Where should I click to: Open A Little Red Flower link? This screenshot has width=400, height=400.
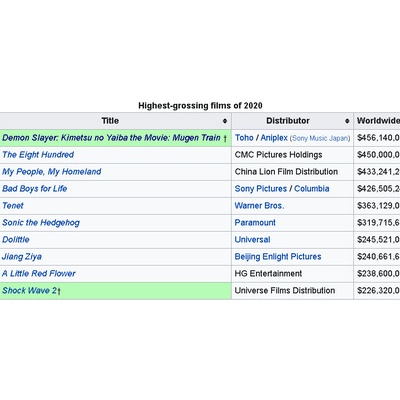(39, 274)
